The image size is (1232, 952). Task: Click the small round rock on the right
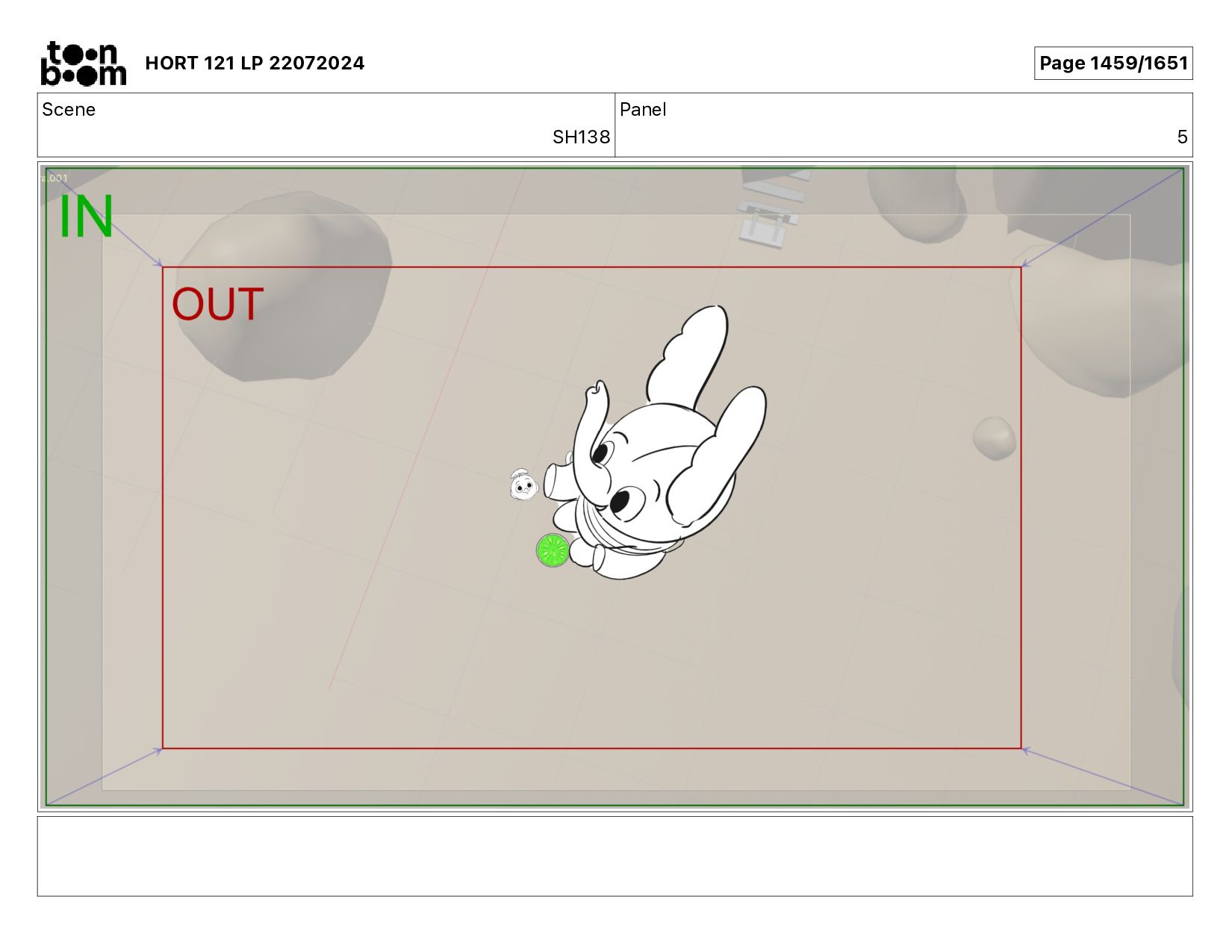[995, 438]
